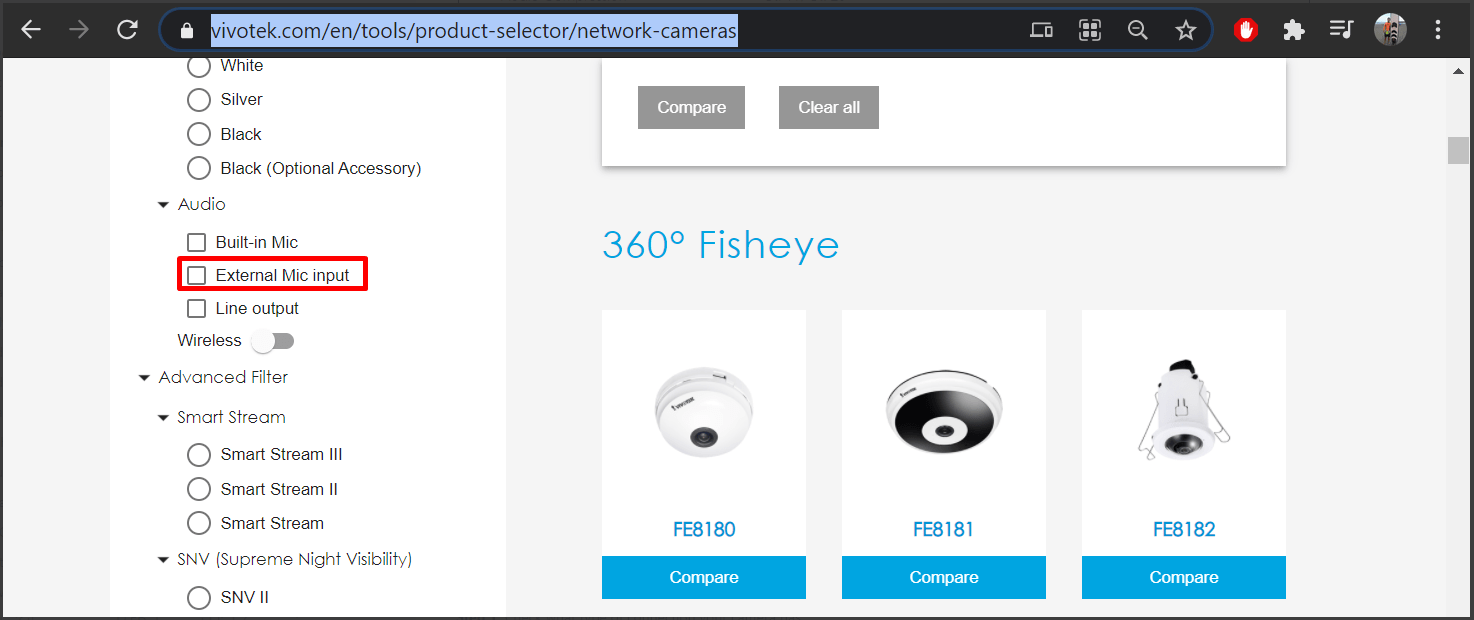Bookmark this page with the star icon
This screenshot has width=1474, height=620.
[1186, 29]
